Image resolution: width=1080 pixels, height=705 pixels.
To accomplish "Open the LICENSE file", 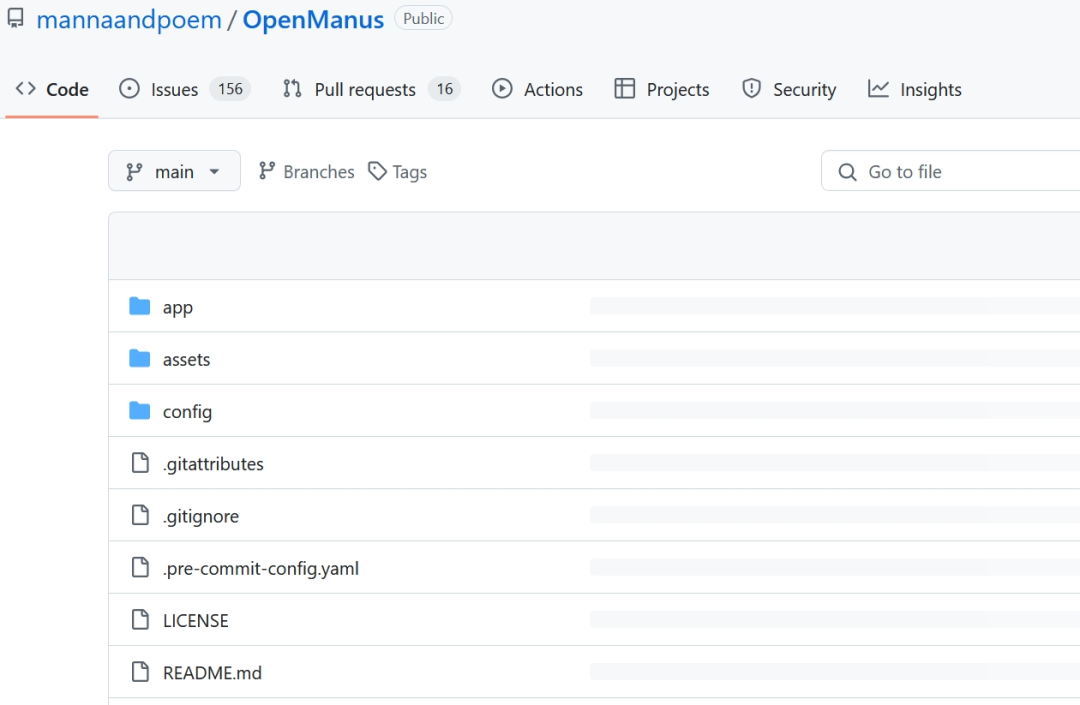I will 196,621.
